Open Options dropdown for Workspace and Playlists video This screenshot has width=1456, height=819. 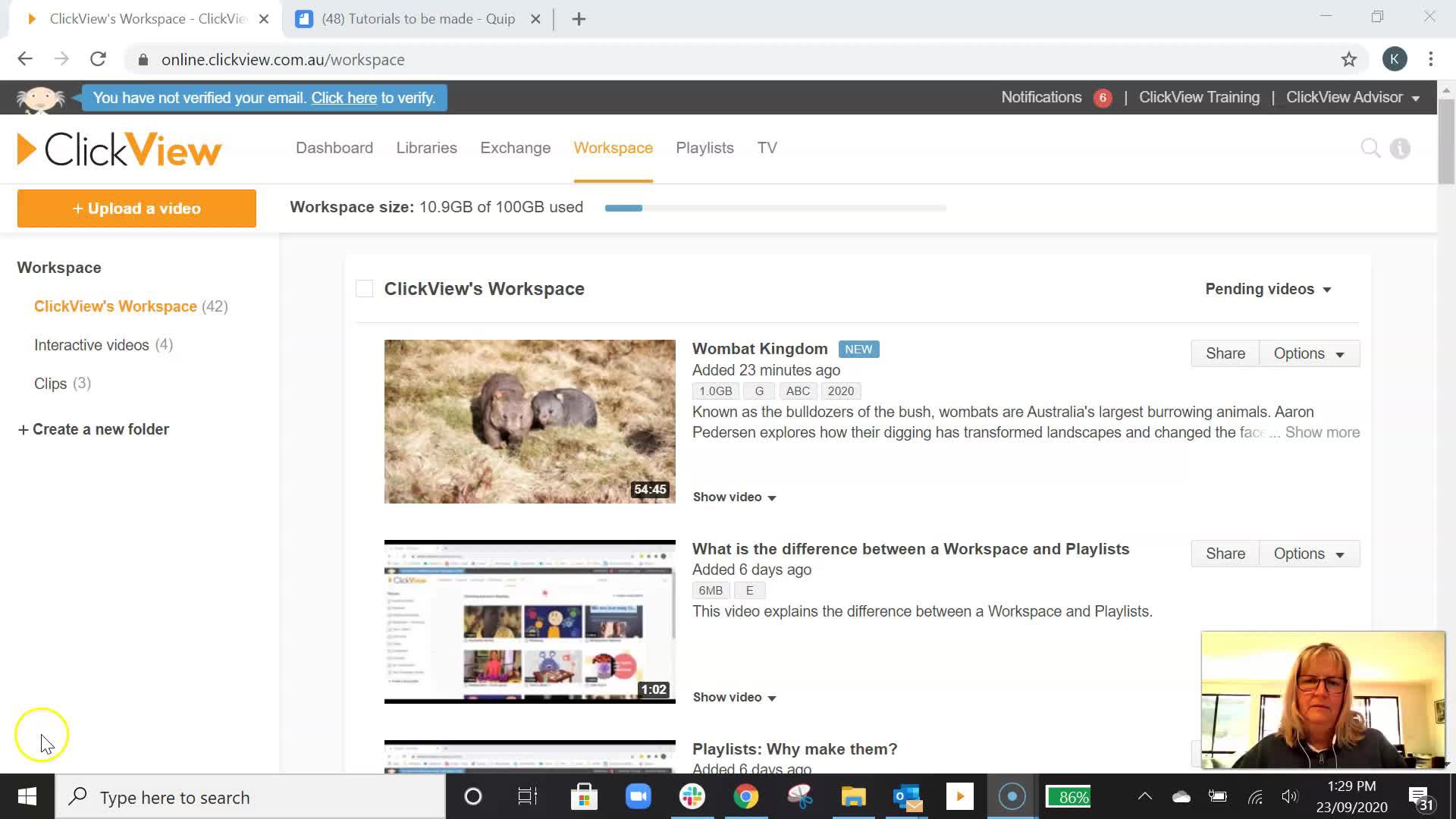click(1309, 554)
